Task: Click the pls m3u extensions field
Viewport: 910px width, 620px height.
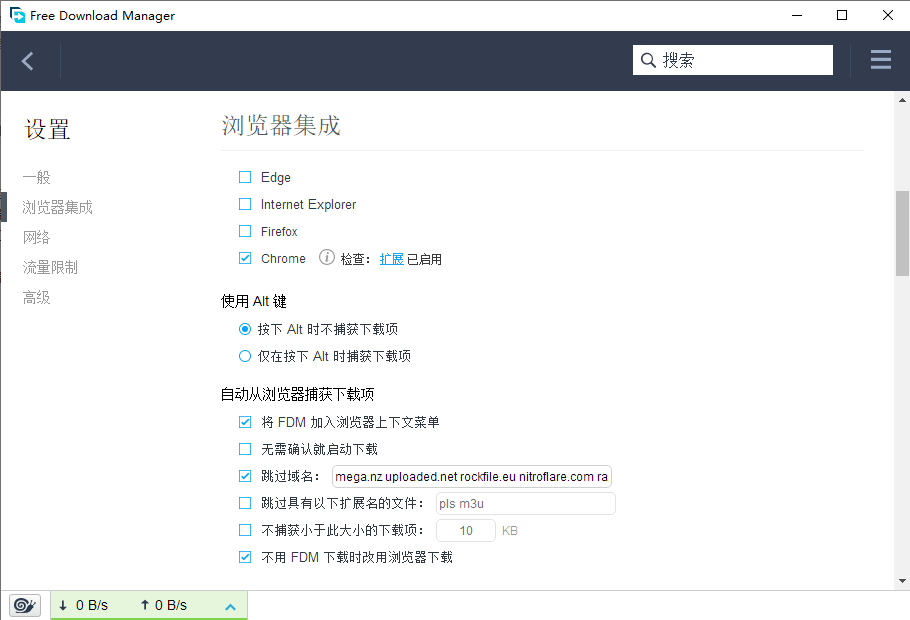Action: (525, 503)
